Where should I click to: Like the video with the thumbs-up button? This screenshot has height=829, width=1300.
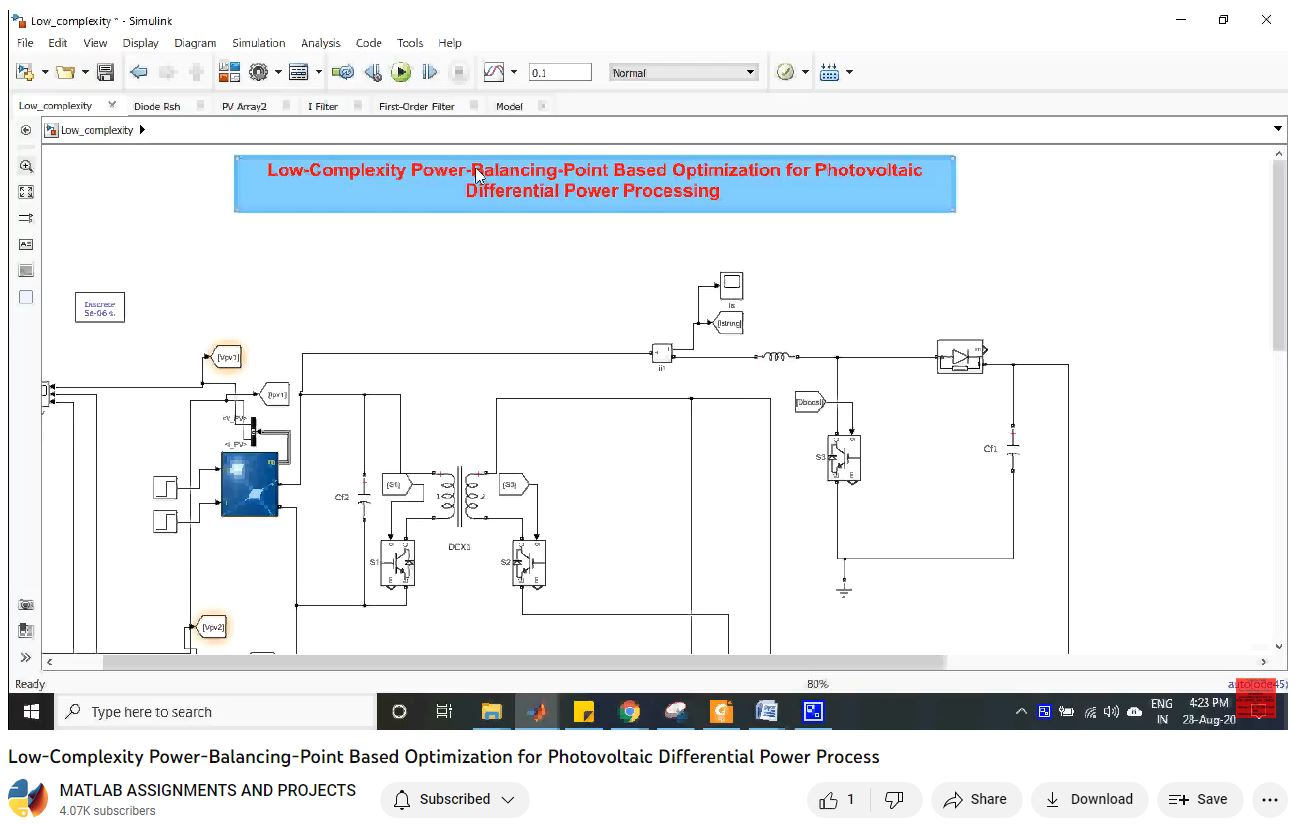[x=838, y=799]
